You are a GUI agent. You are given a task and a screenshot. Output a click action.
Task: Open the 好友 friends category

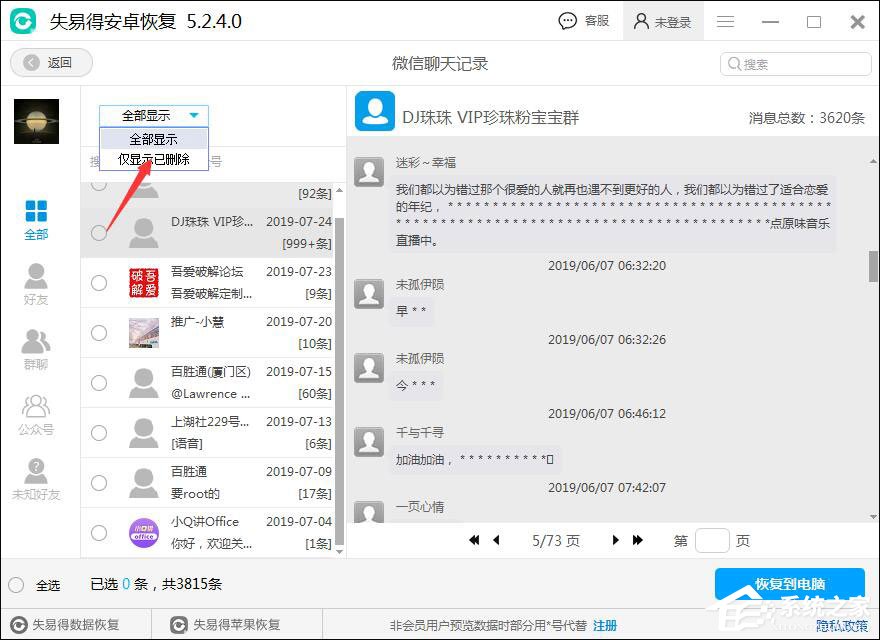(x=36, y=285)
